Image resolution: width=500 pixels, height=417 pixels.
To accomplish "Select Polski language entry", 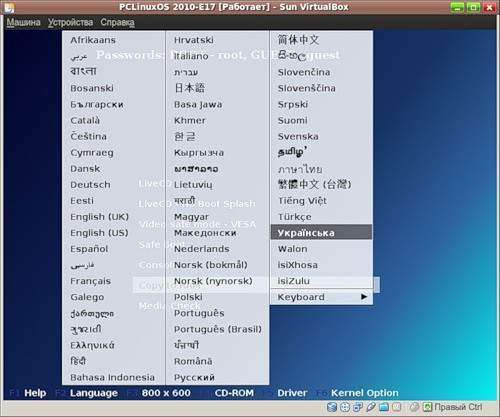I will coord(188,297).
